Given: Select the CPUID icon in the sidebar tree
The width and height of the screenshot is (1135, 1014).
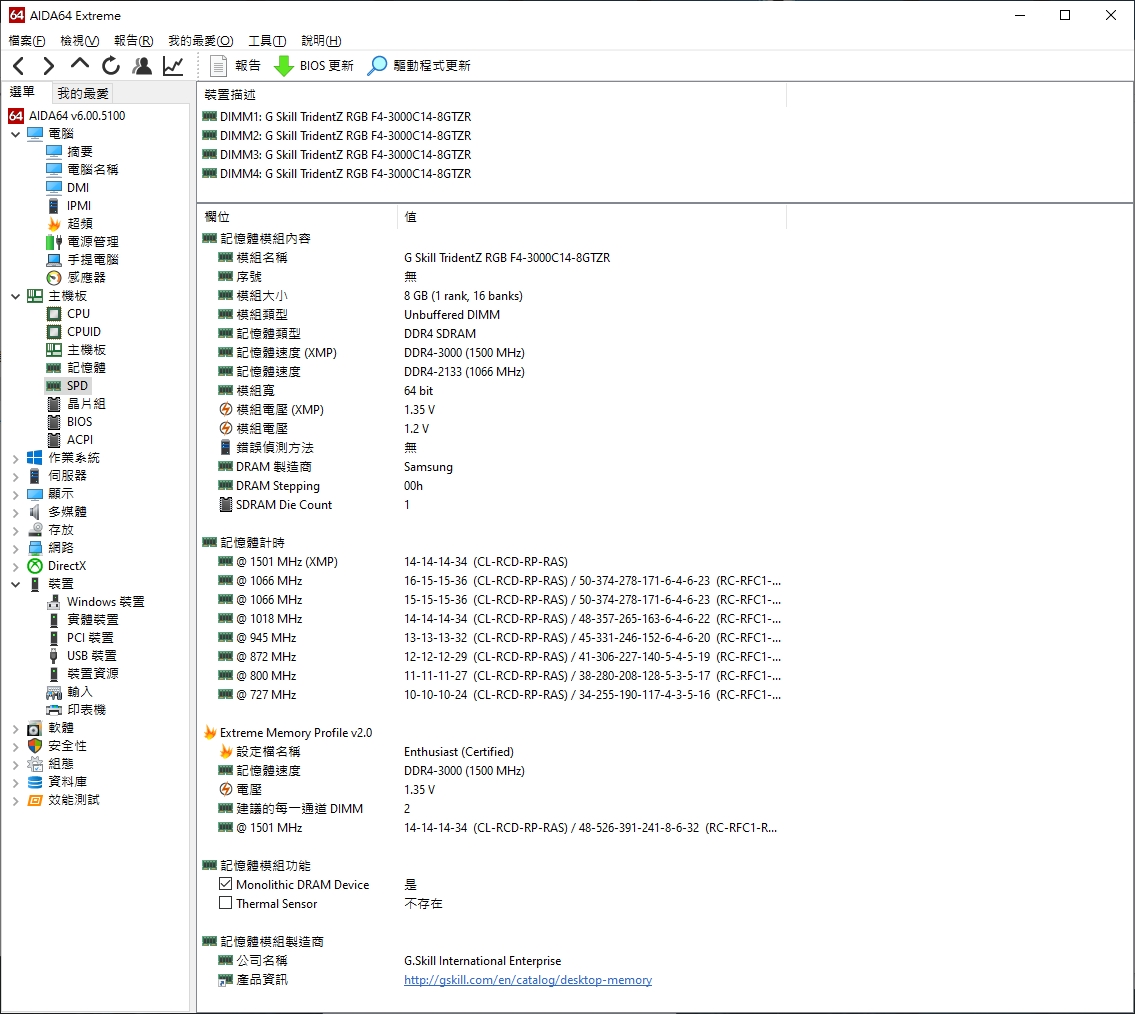Looking at the screenshot, I should (x=54, y=331).
